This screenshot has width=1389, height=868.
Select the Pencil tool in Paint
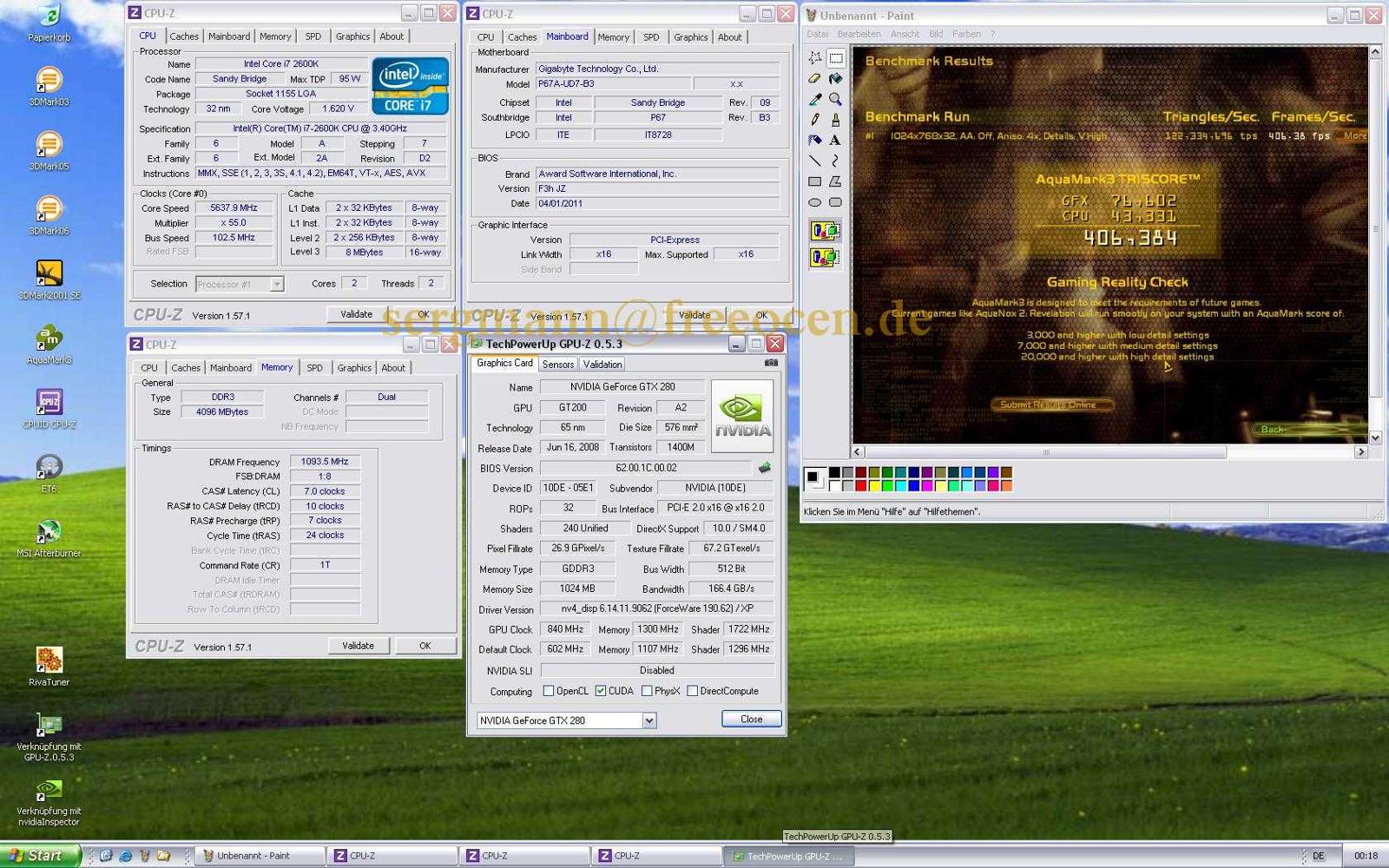tap(814, 120)
